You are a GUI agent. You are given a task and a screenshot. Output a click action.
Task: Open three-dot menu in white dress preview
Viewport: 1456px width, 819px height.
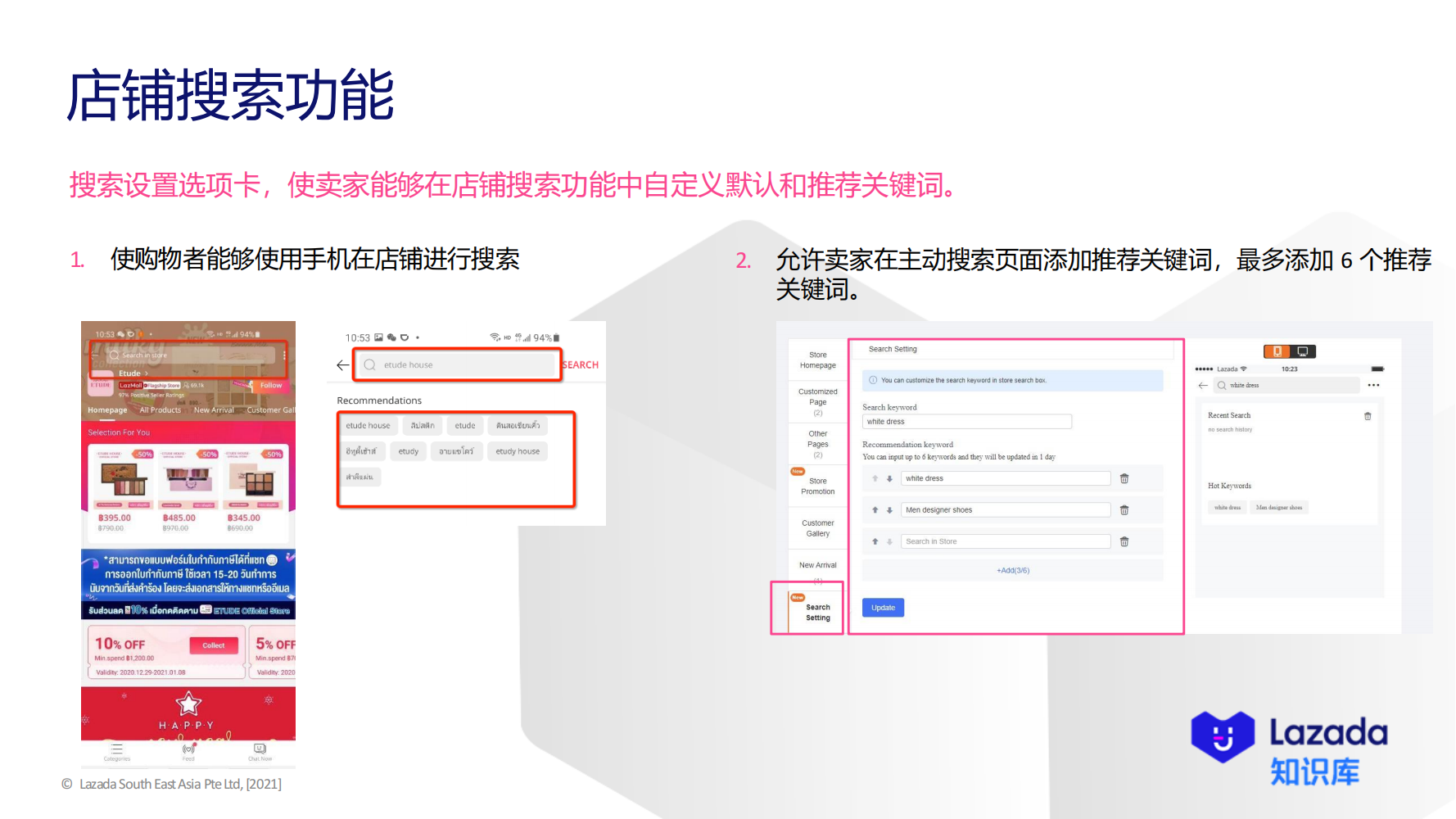pyautogui.click(x=1373, y=385)
